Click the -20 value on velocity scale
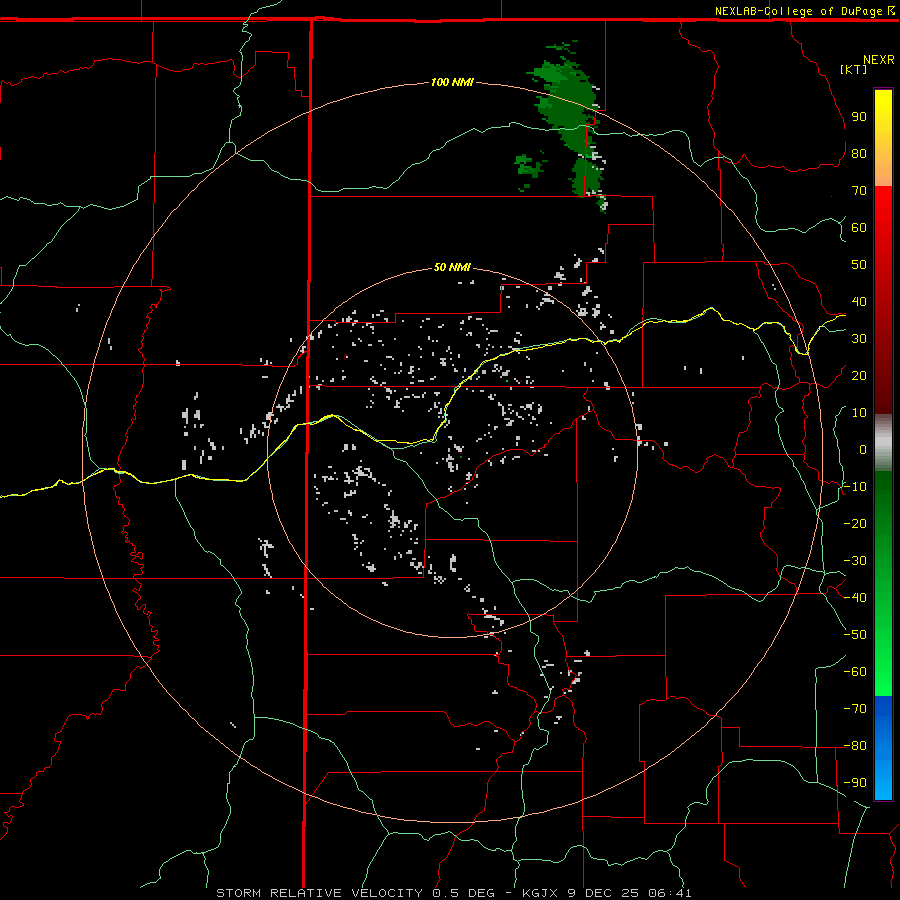Screen dimensions: 900x900 pyautogui.click(x=855, y=523)
